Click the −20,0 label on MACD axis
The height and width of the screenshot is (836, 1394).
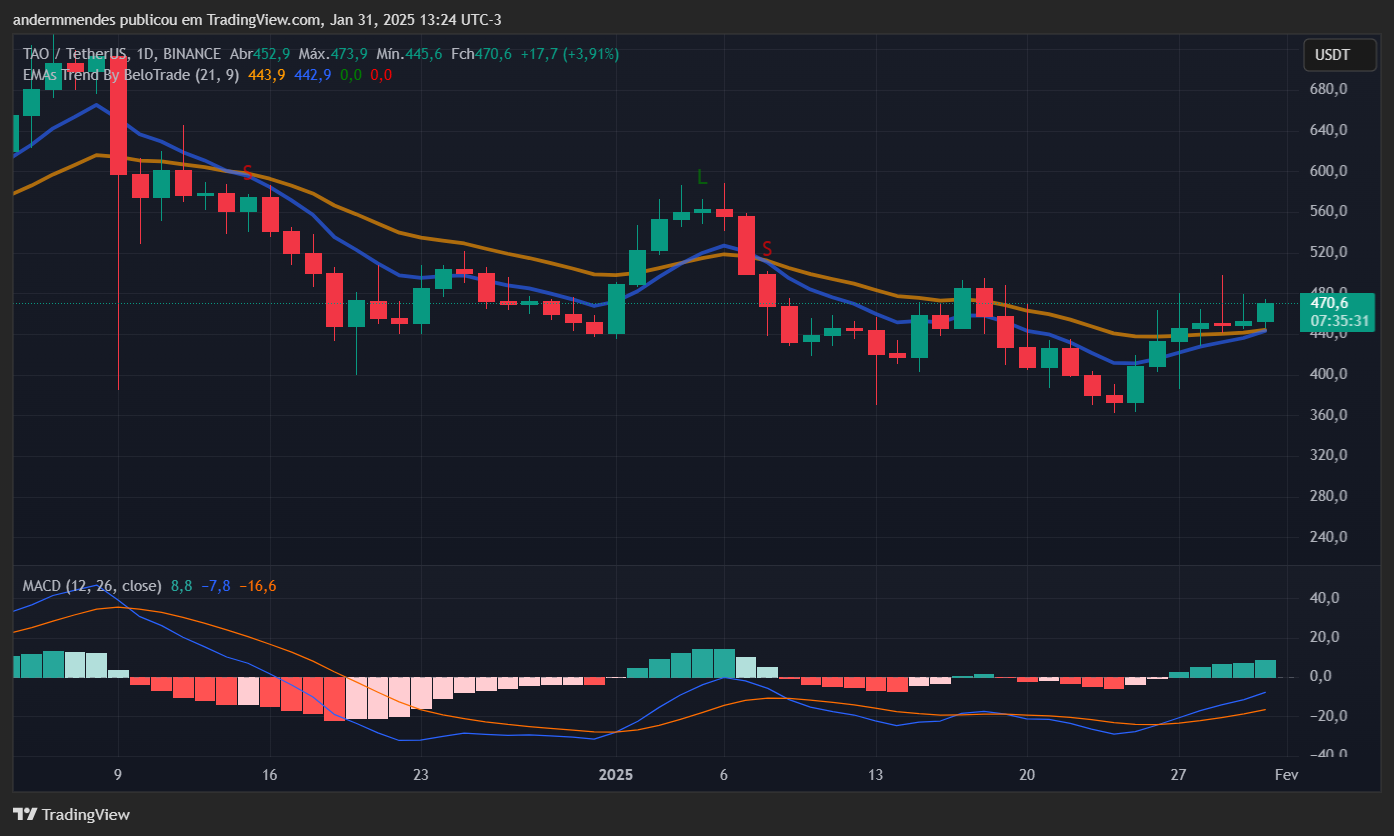(x=1329, y=716)
